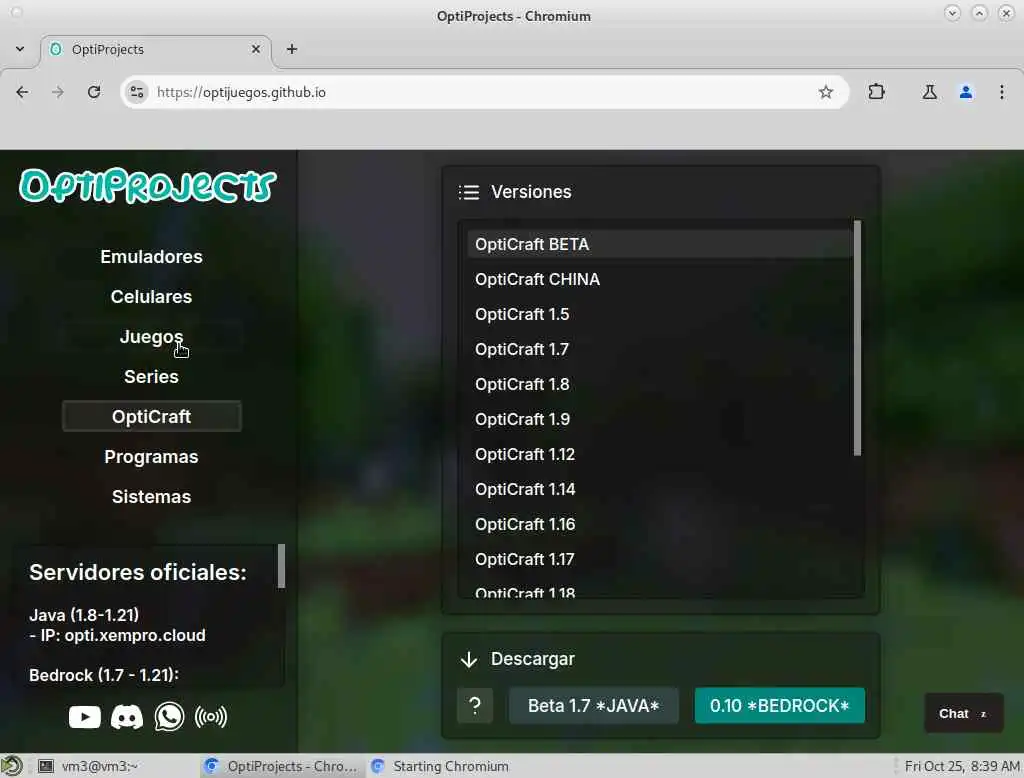Select OptiCraft 1.17 version
The height and width of the screenshot is (778, 1024).
point(660,559)
